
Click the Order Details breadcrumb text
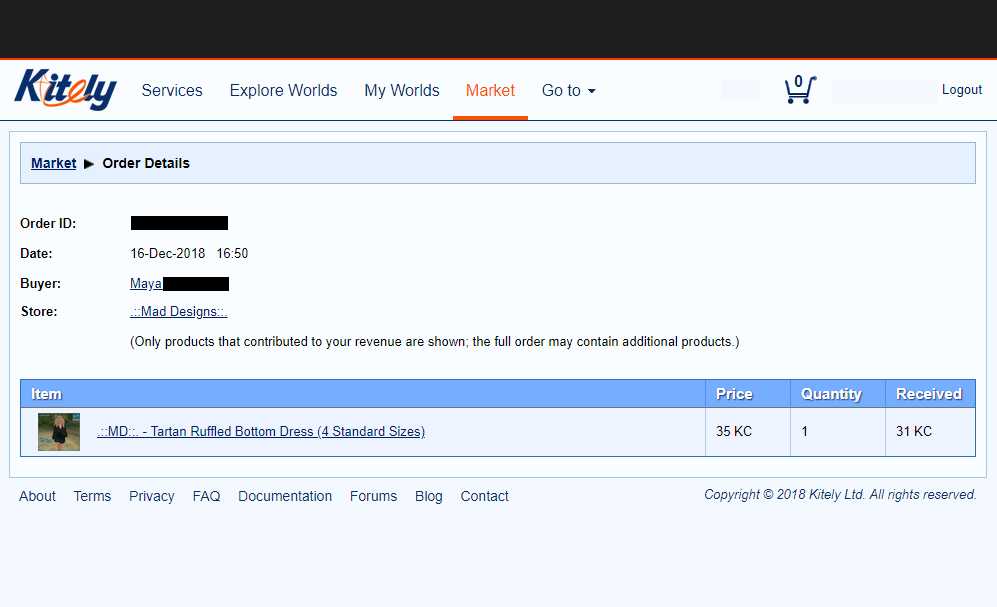[x=146, y=163]
